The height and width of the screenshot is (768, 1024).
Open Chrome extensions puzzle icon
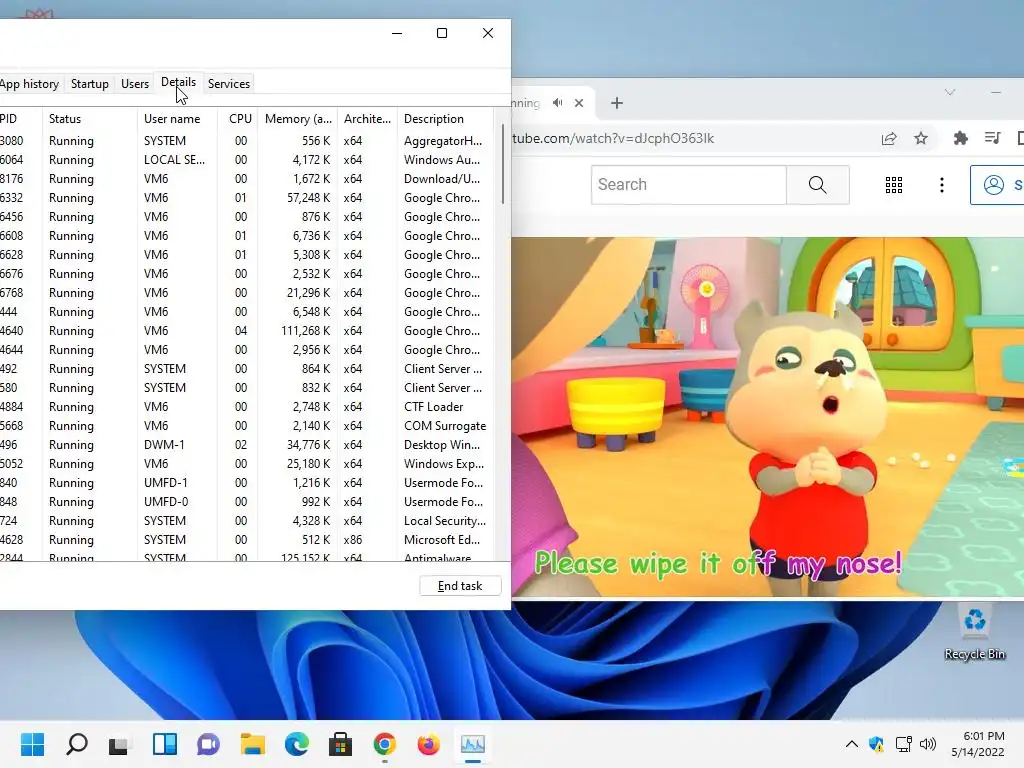click(960, 138)
